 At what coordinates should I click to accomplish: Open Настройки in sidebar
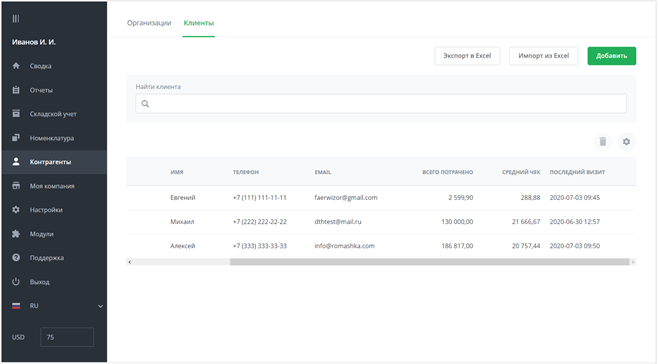[x=46, y=210]
